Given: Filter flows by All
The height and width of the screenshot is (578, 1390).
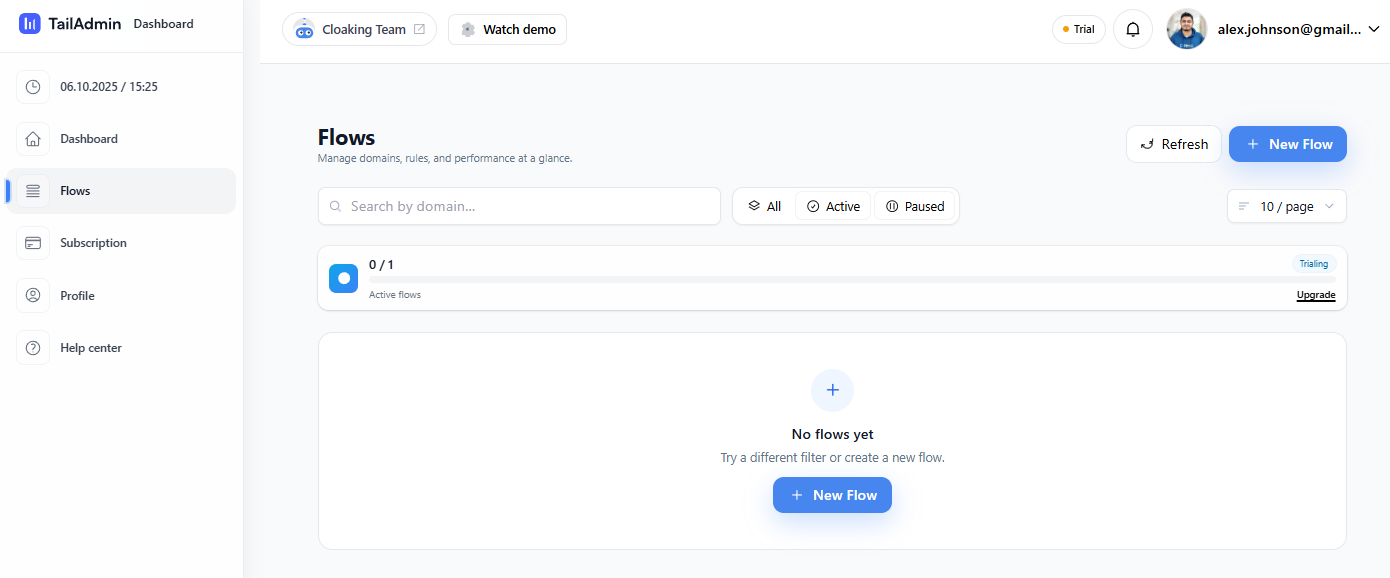Looking at the screenshot, I should click(x=765, y=207).
